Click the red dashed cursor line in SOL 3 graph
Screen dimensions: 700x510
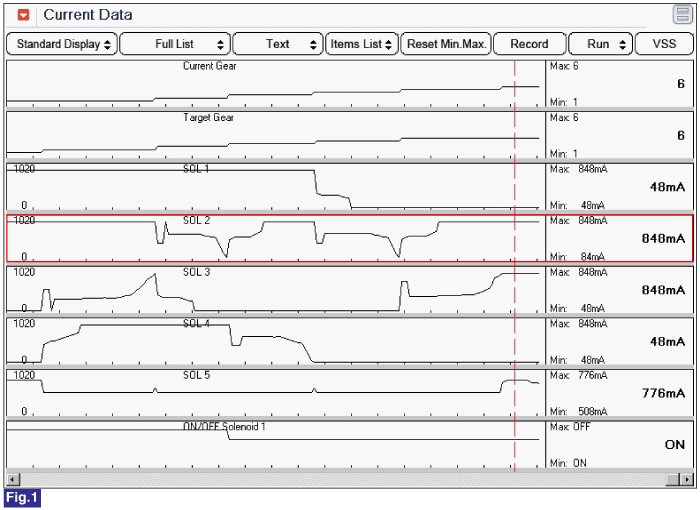(515, 290)
